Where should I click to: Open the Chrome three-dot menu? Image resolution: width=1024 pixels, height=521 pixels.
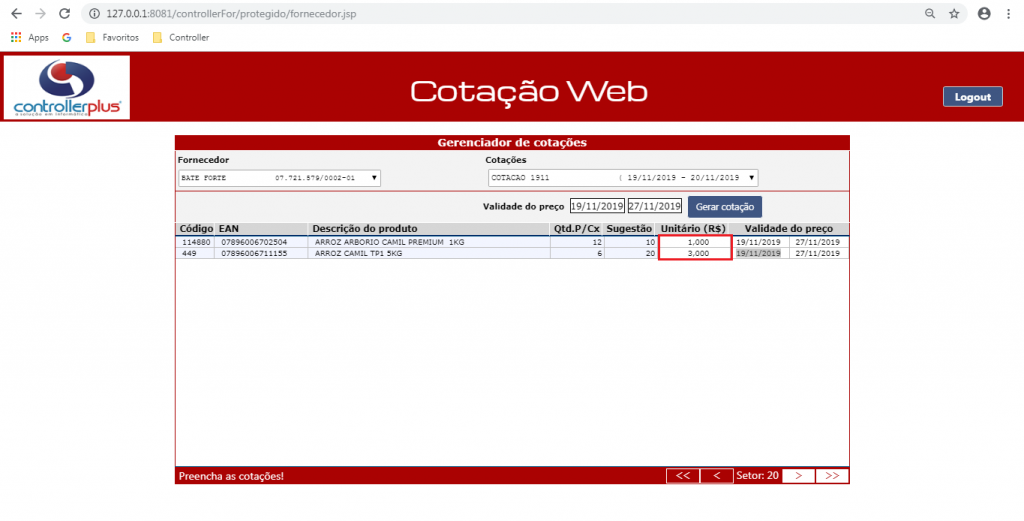pos(1009,14)
